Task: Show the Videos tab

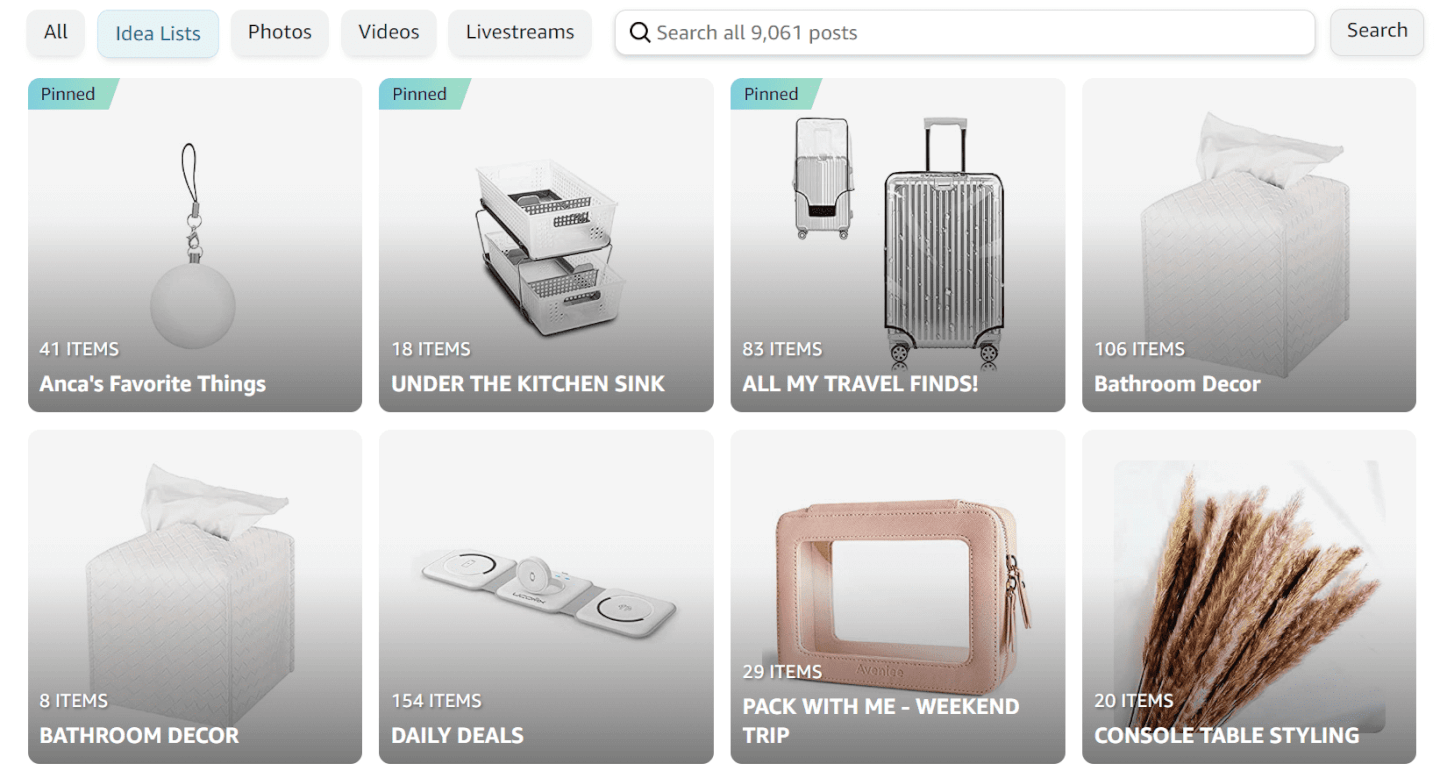Action: pos(389,32)
